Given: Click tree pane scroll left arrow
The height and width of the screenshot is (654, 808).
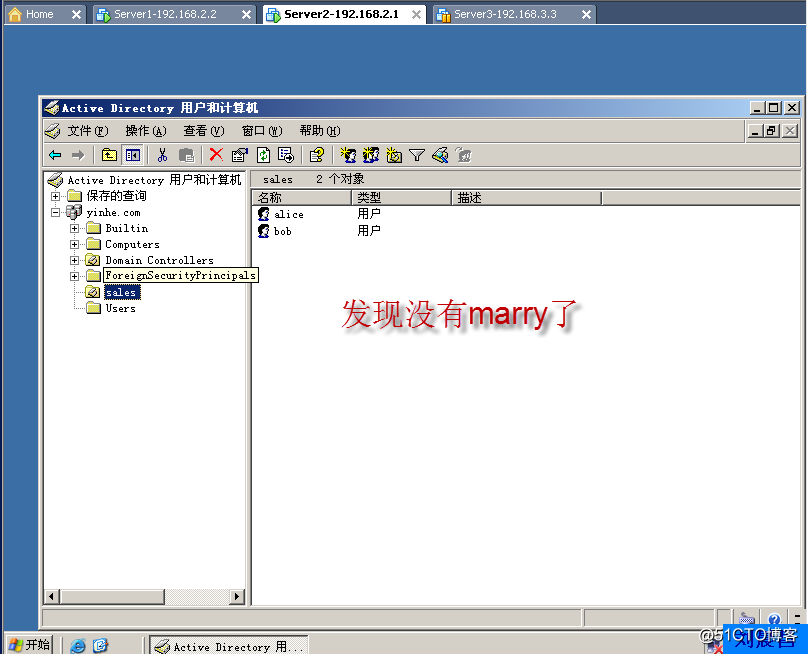Looking at the screenshot, I should click(x=51, y=597).
